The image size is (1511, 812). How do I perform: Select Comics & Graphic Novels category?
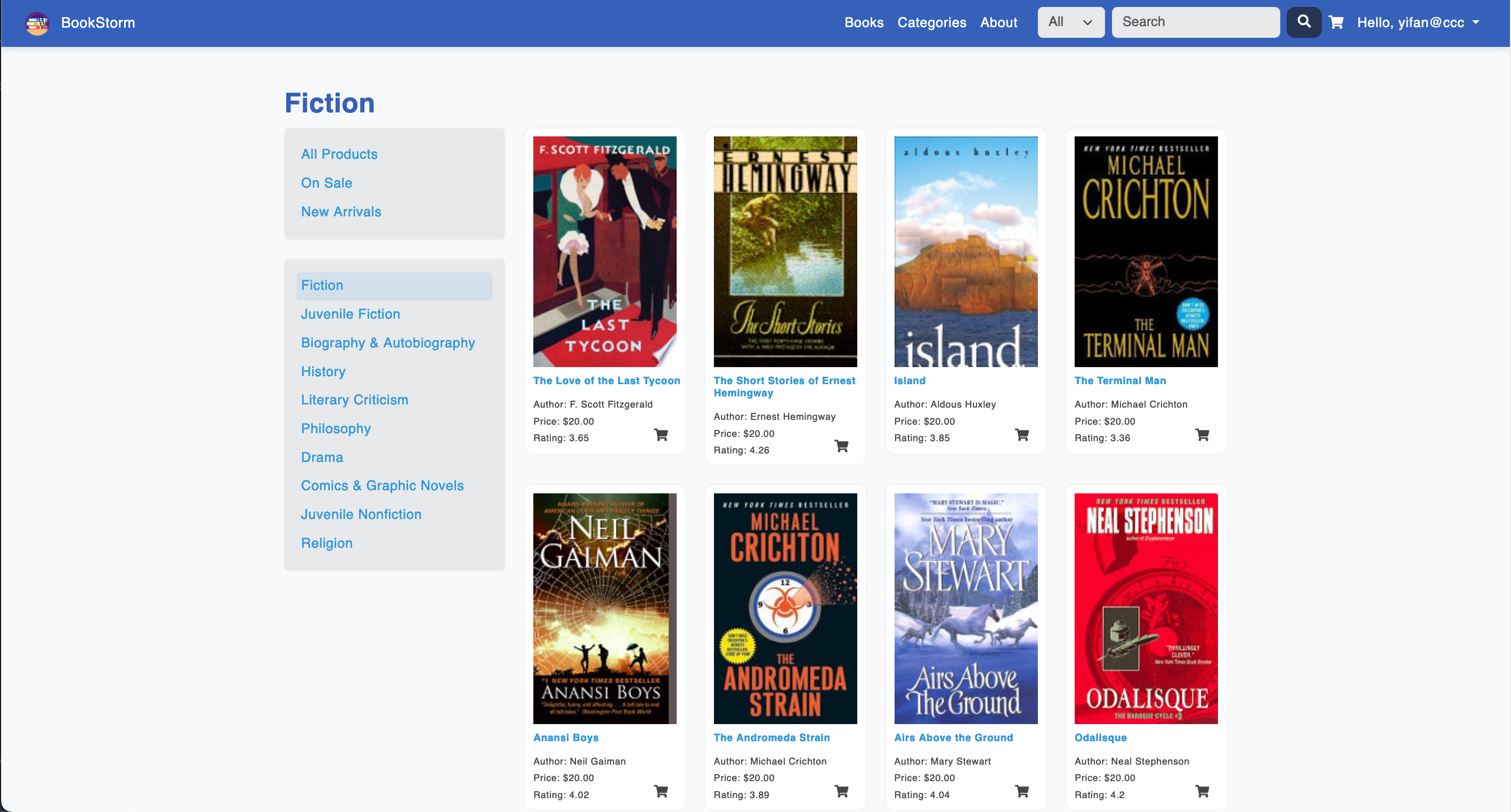coord(382,485)
